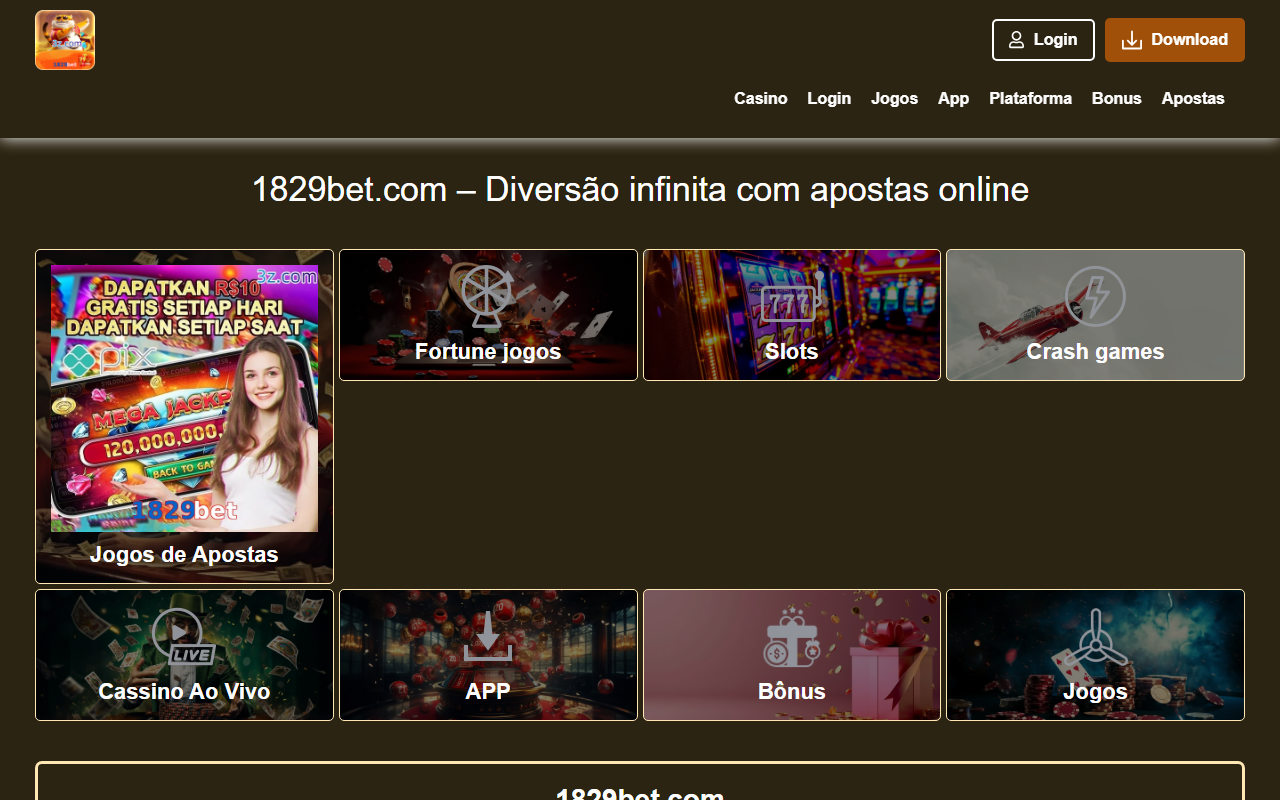Click the LIVE play icon on Cassino Ao Vivo
Viewport: 1280px width, 800px height.
coord(182,637)
